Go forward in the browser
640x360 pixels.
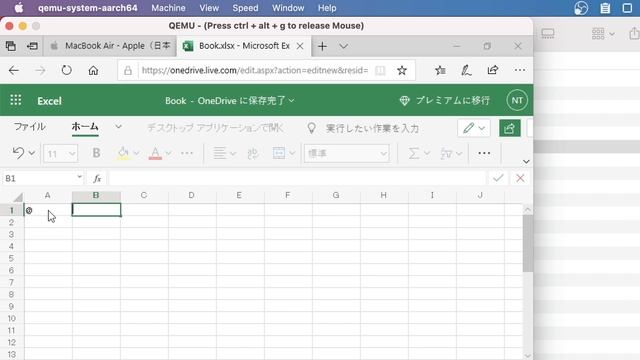40,70
